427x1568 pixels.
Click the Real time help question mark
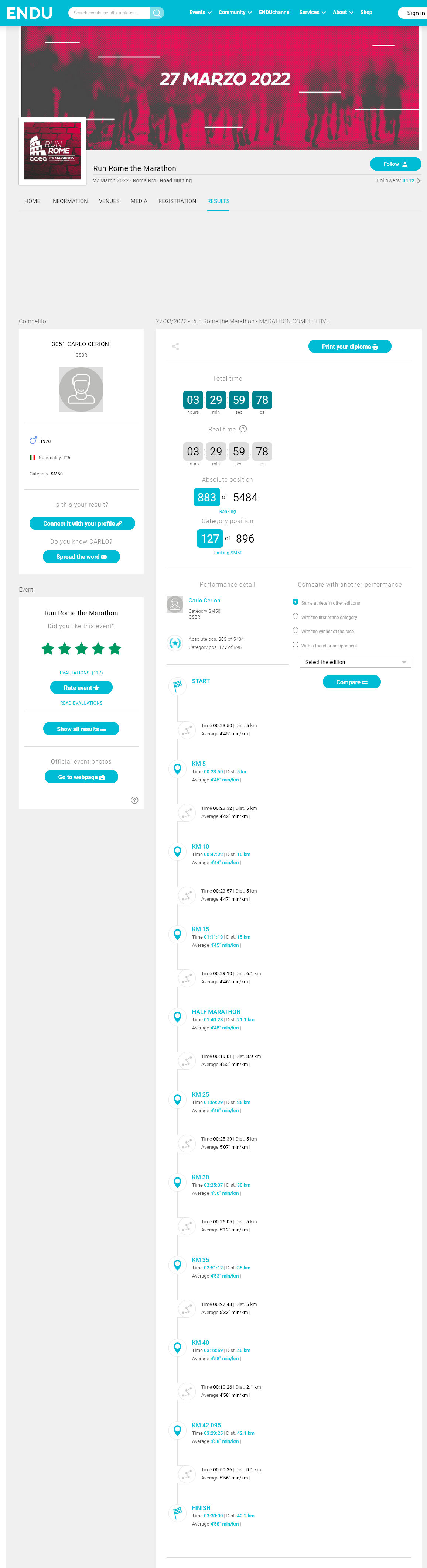[243, 429]
